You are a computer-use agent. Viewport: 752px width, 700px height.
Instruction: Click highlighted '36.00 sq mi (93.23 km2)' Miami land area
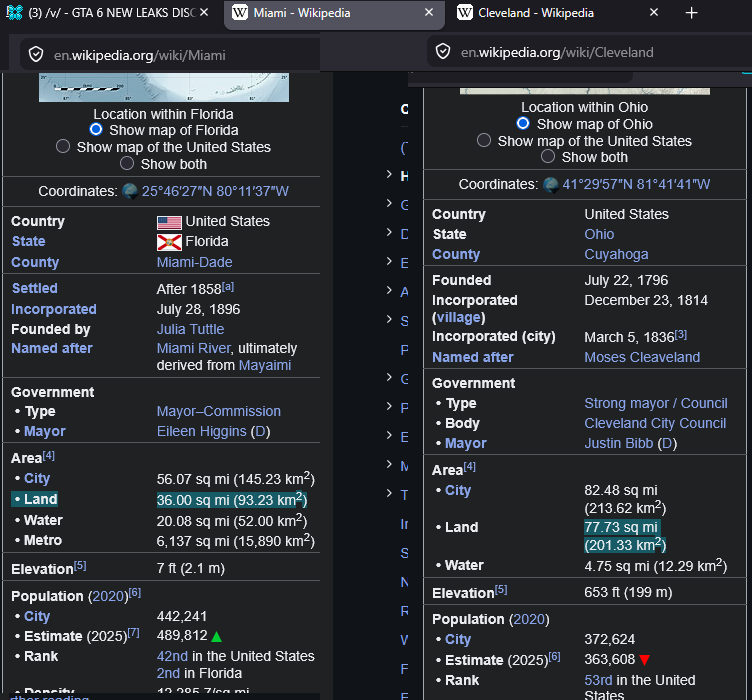pos(232,500)
